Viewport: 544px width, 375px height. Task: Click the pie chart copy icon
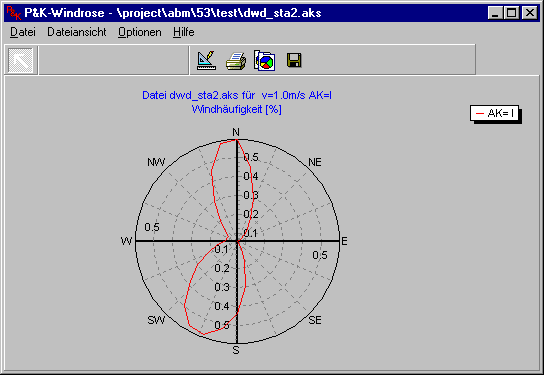coord(265,61)
